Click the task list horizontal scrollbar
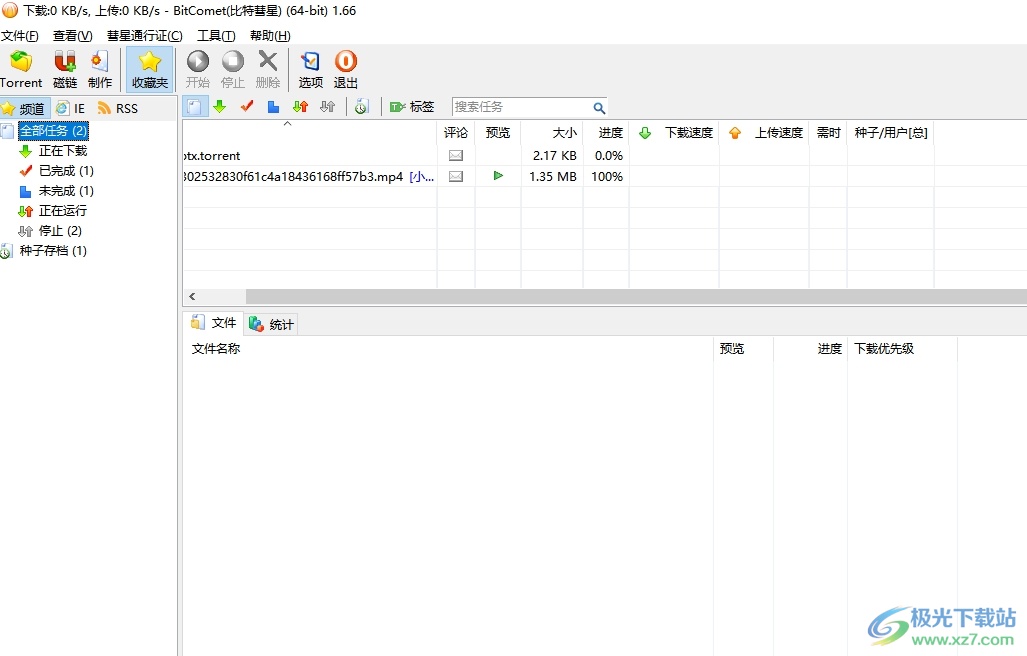 [635, 296]
